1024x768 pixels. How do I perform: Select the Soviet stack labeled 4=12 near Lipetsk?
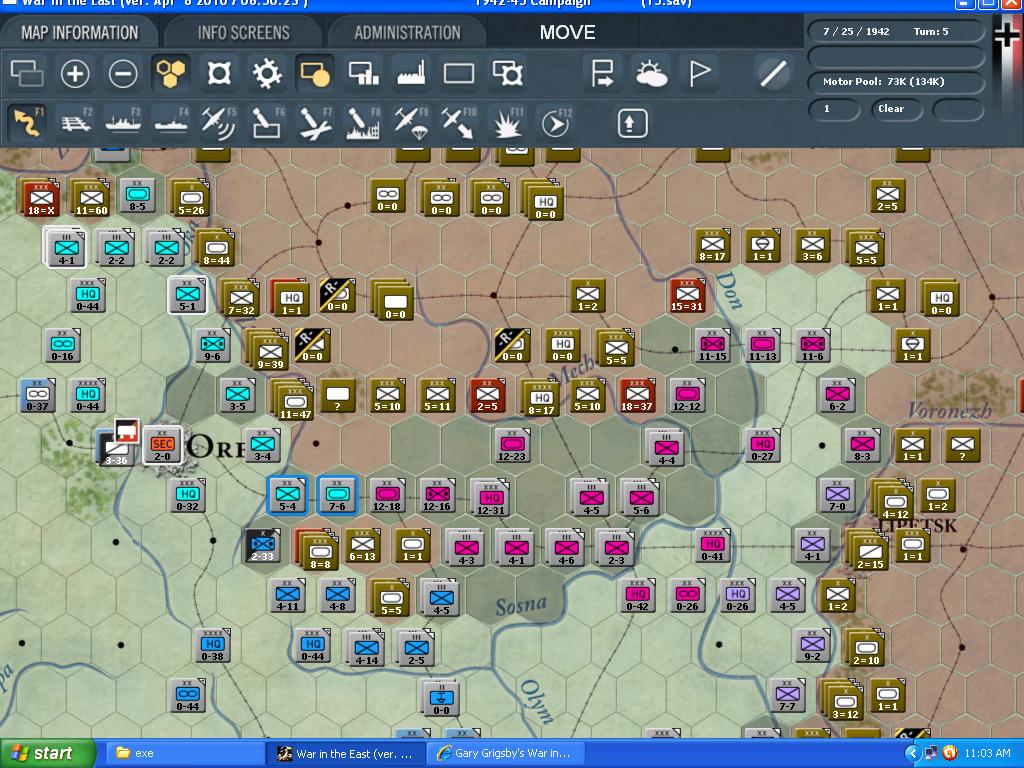tap(893, 500)
